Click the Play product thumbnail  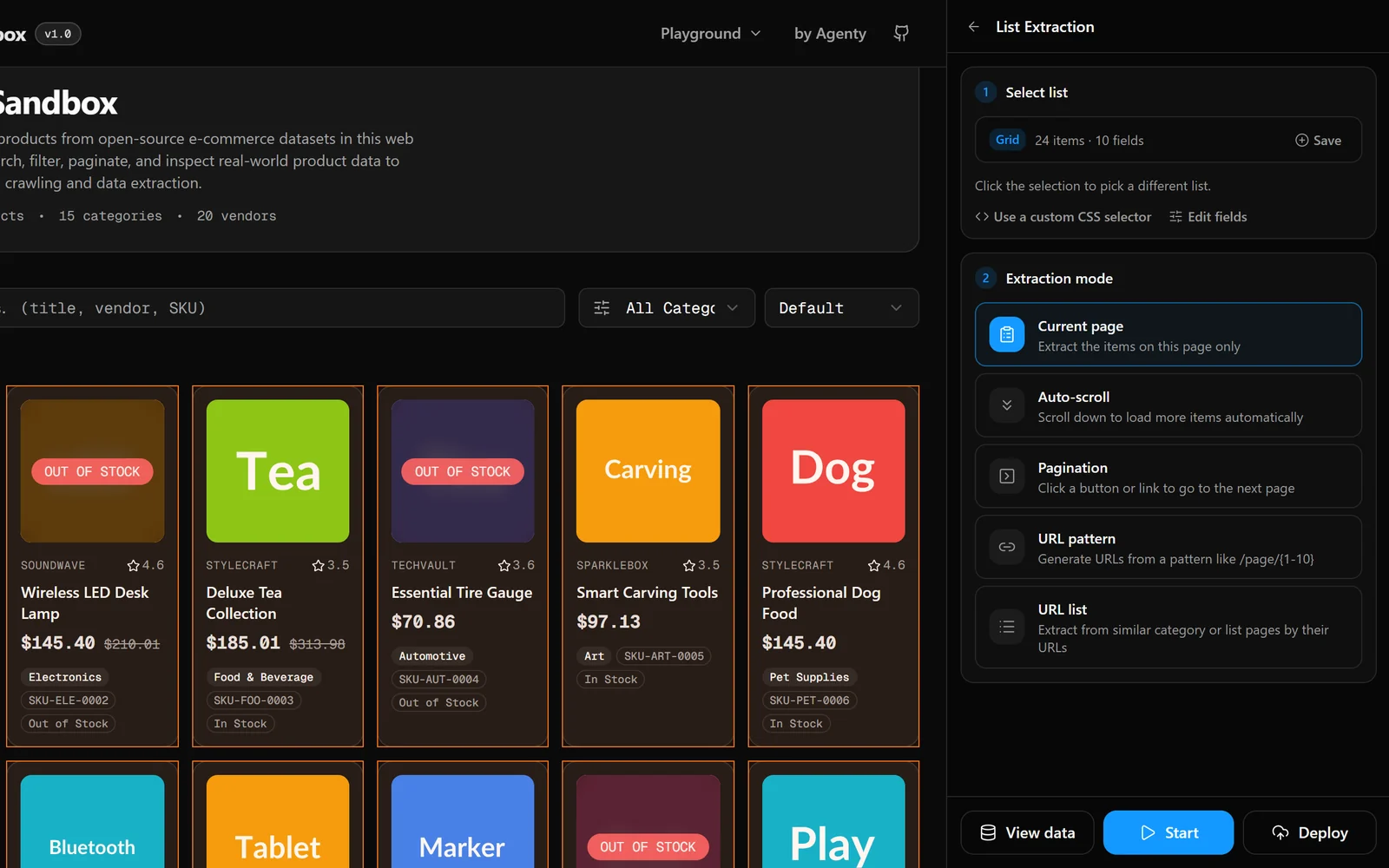coord(833,821)
